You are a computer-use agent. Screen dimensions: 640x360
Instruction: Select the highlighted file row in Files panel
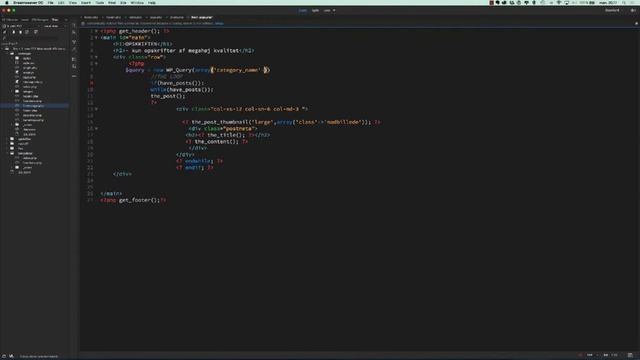34,106
